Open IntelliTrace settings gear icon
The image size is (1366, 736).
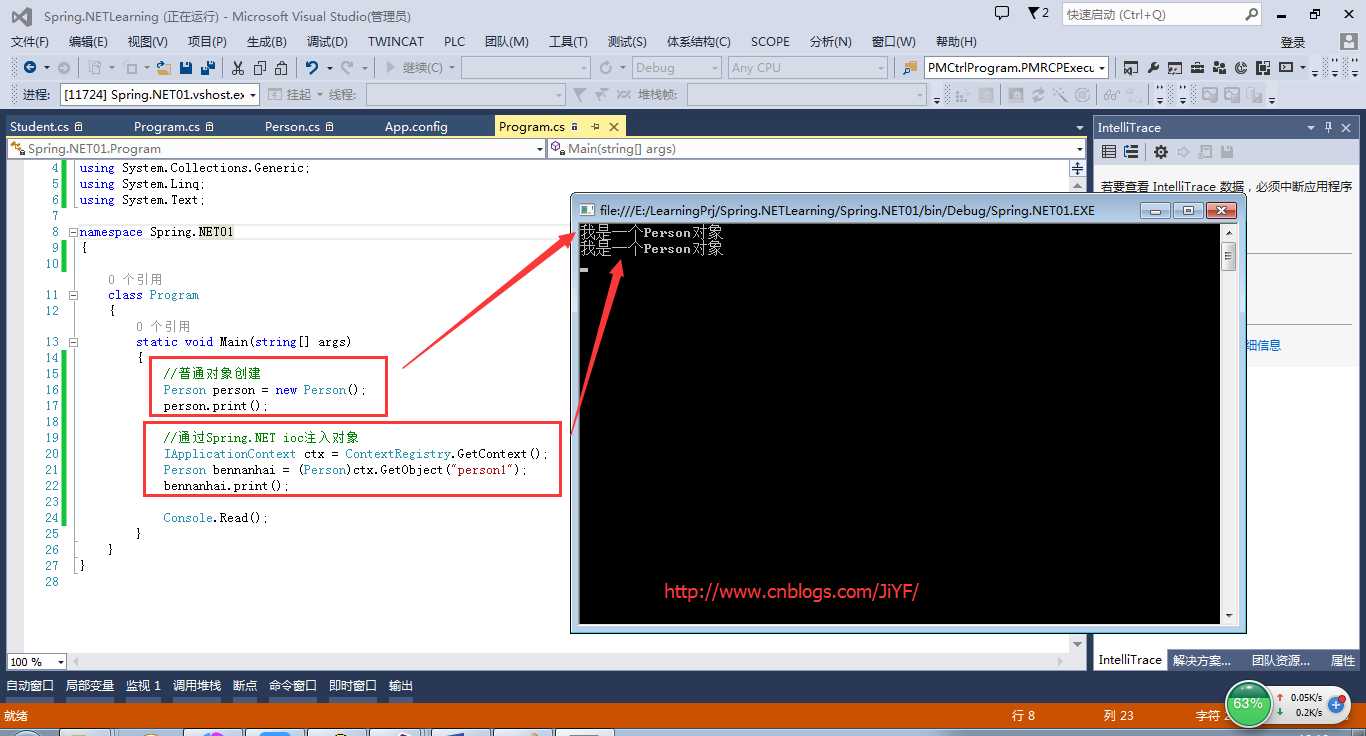coord(1160,152)
